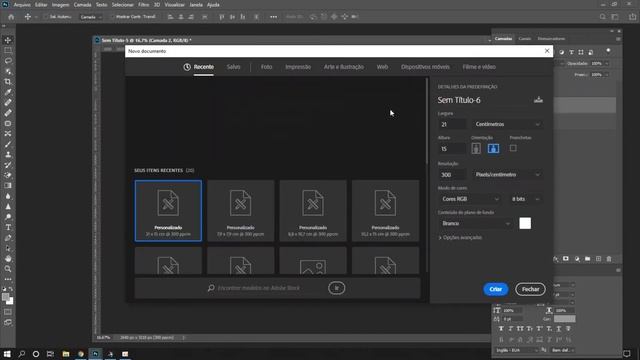Image resolution: width=640 pixels, height=360 pixels.
Task: Click the Altura input field
Action: [452, 149]
